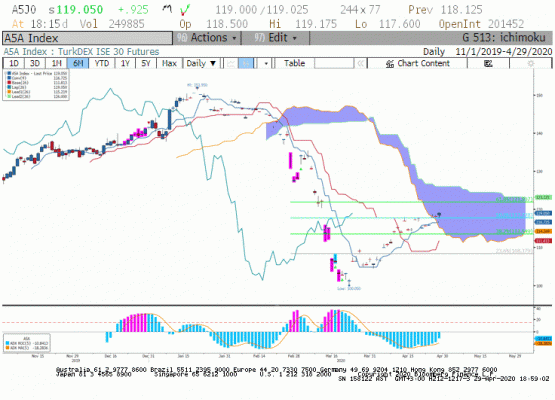The height and width of the screenshot is (400, 555).
Task: Click the Lead1(26) orange legend swatch
Action: point(9,92)
